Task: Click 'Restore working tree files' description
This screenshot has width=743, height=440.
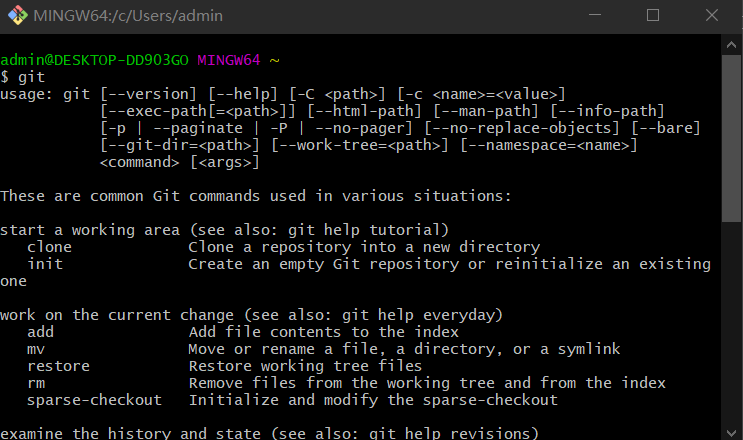Action: 305,366
